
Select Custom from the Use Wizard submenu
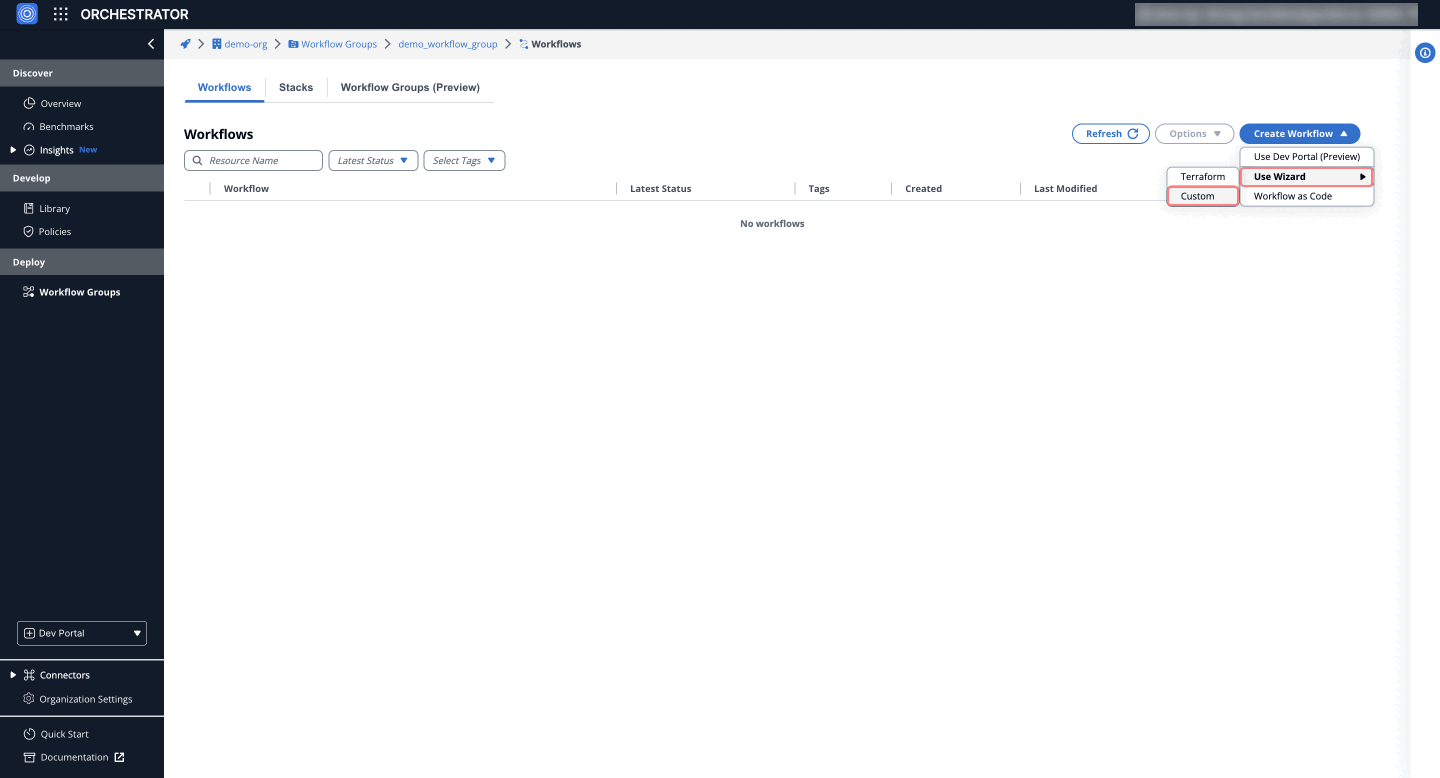[1202, 195]
